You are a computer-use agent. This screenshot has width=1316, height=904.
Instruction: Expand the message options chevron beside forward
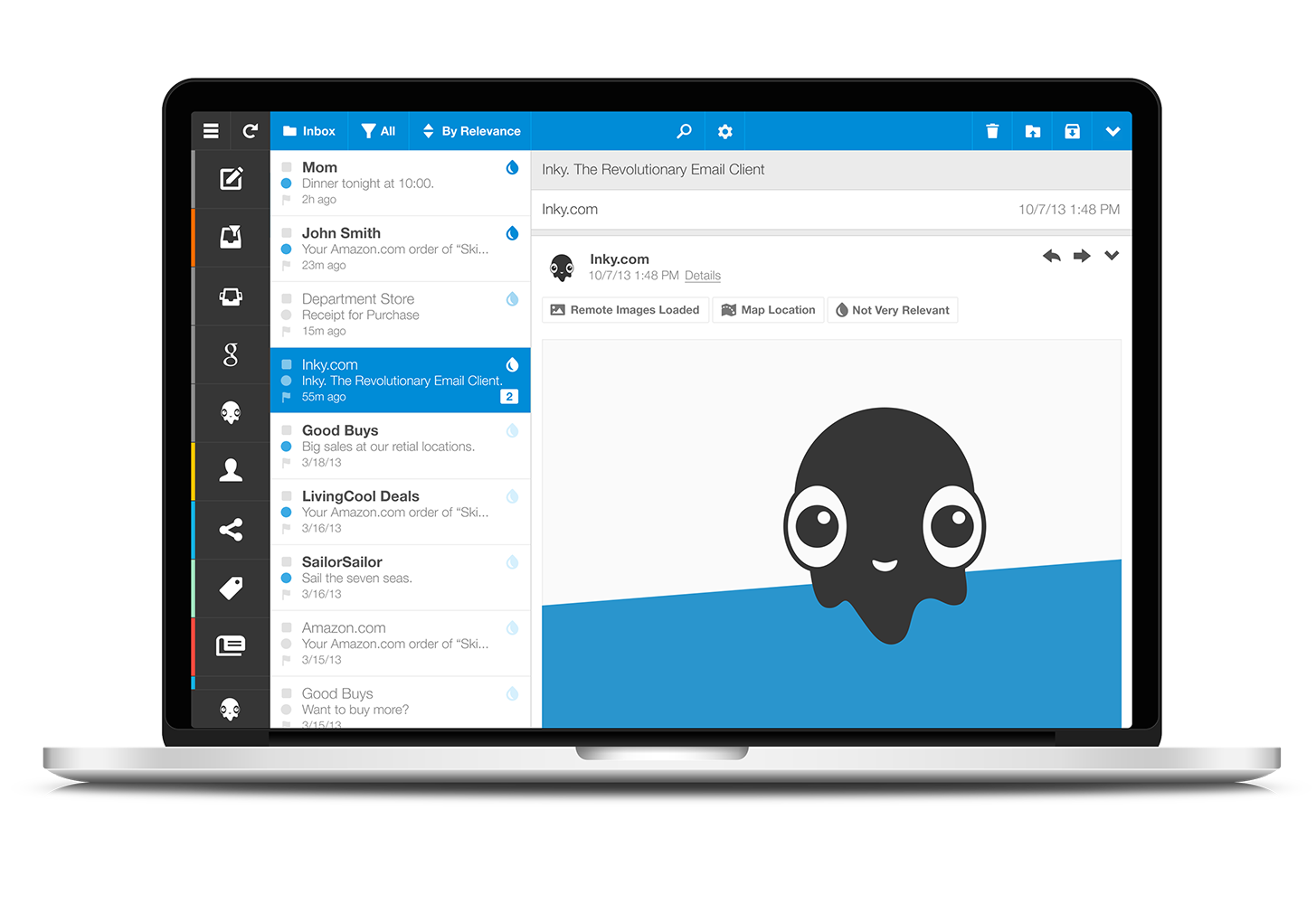tap(1112, 256)
